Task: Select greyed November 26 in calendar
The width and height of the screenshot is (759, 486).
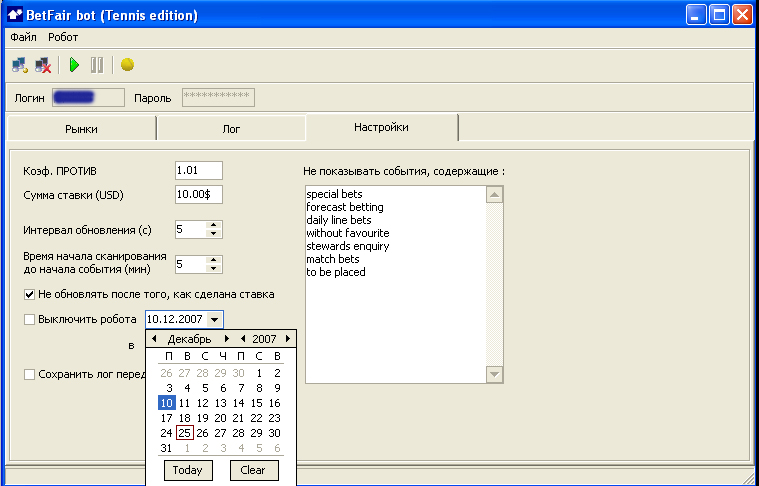Action: [166, 373]
